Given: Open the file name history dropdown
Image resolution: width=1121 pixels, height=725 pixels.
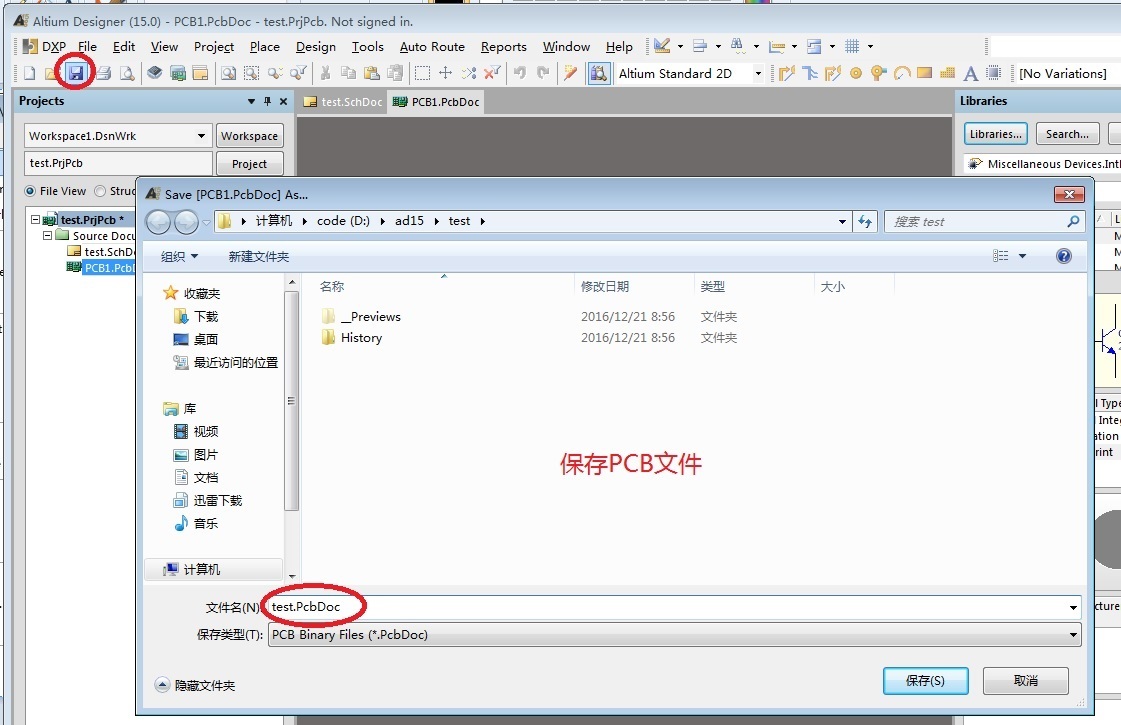Looking at the screenshot, I should pyautogui.click(x=1073, y=608).
